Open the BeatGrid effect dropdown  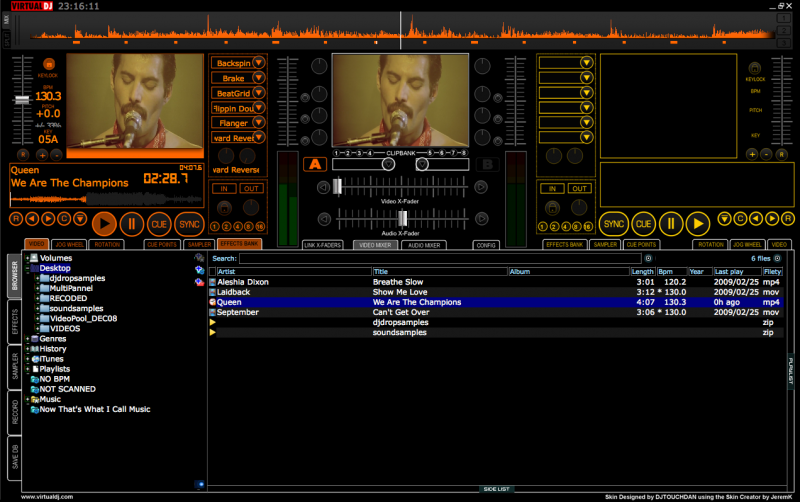(x=259, y=93)
